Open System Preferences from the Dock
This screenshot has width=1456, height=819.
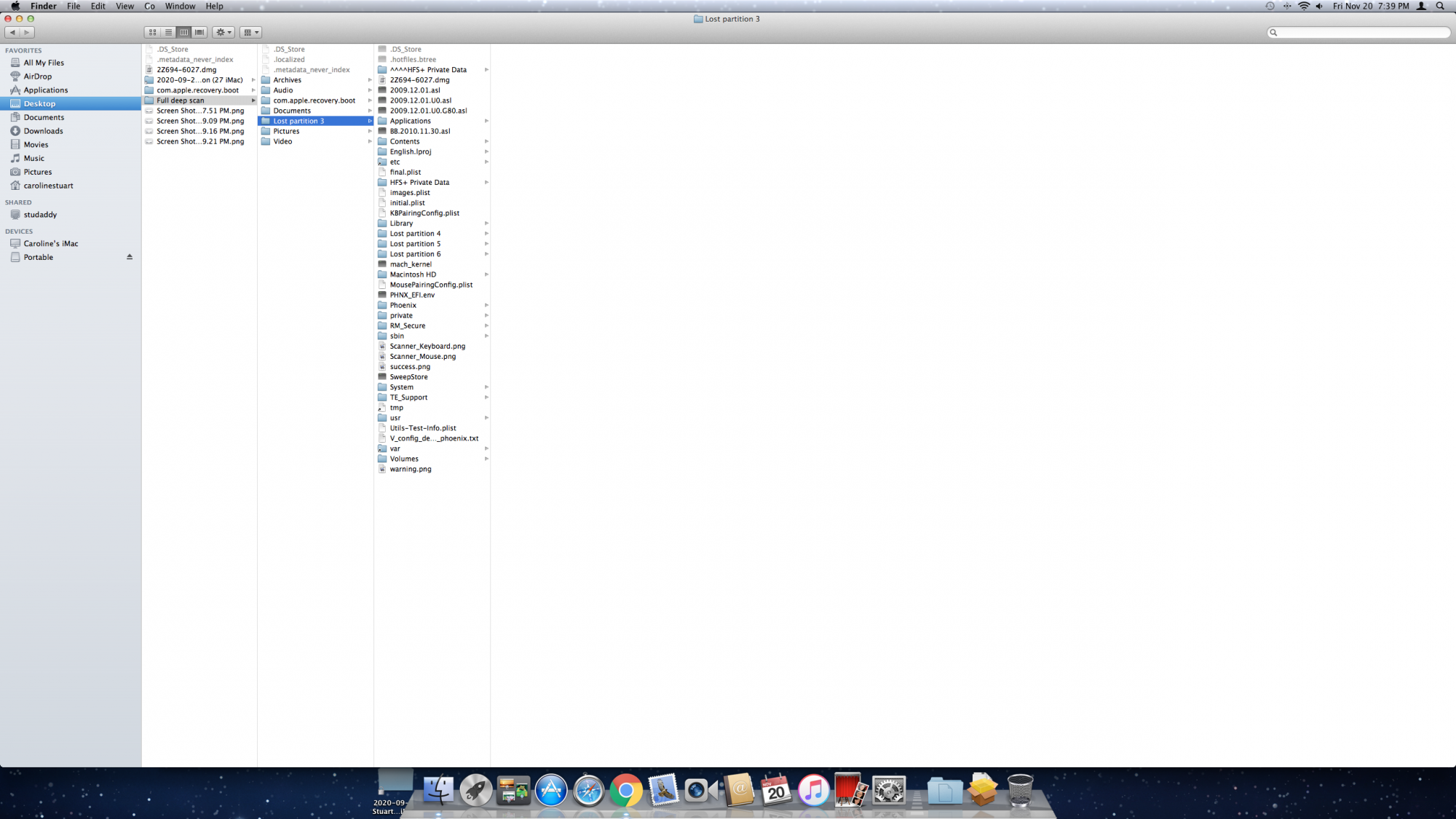888,791
